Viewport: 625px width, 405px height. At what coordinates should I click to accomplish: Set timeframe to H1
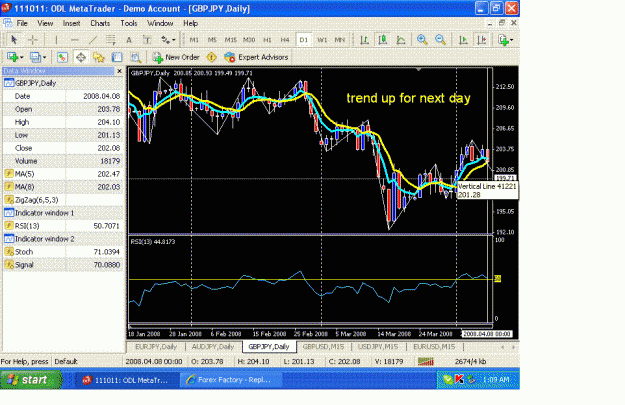coord(267,40)
